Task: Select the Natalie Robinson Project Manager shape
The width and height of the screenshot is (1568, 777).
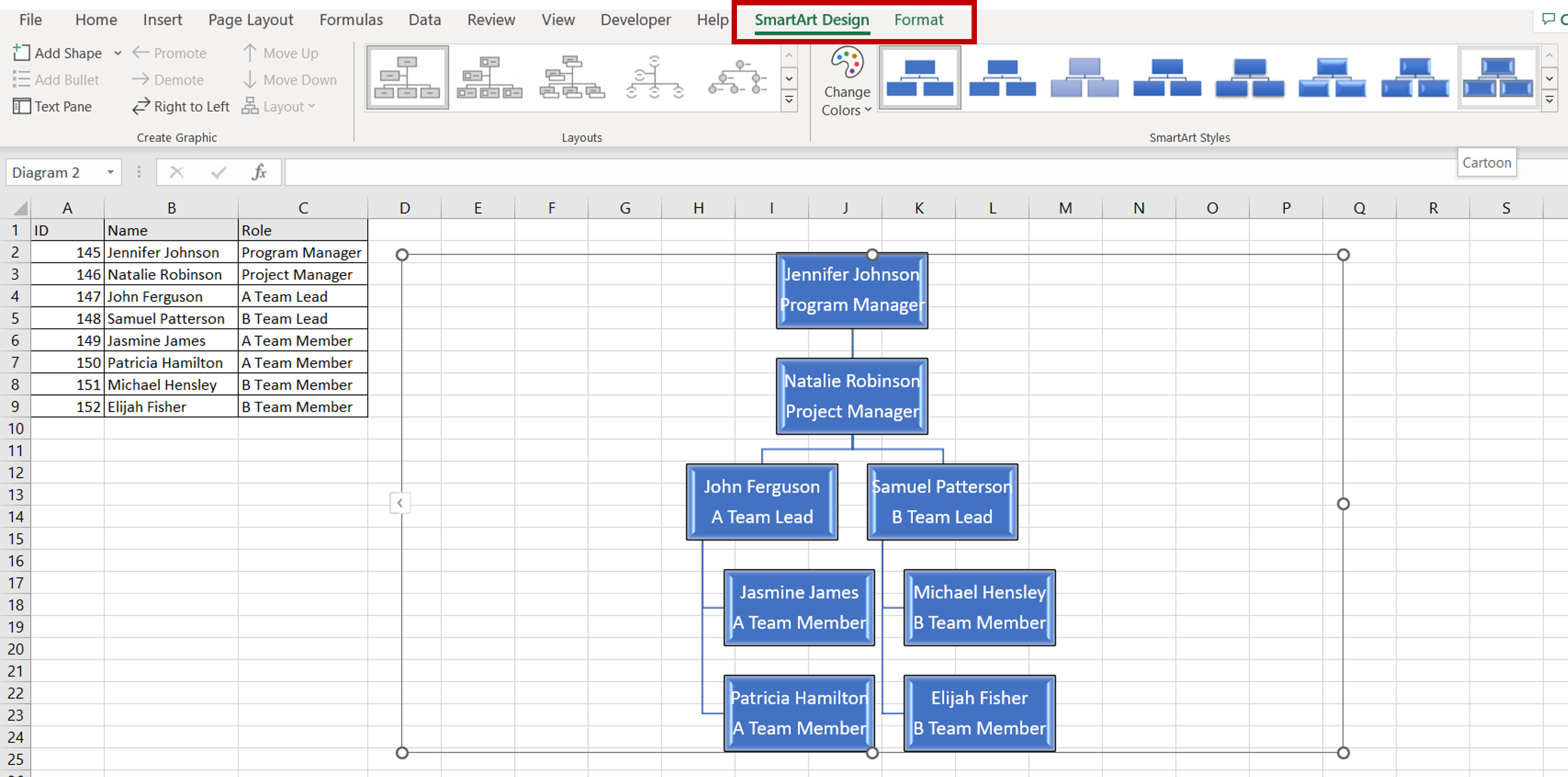Action: tap(851, 396)
